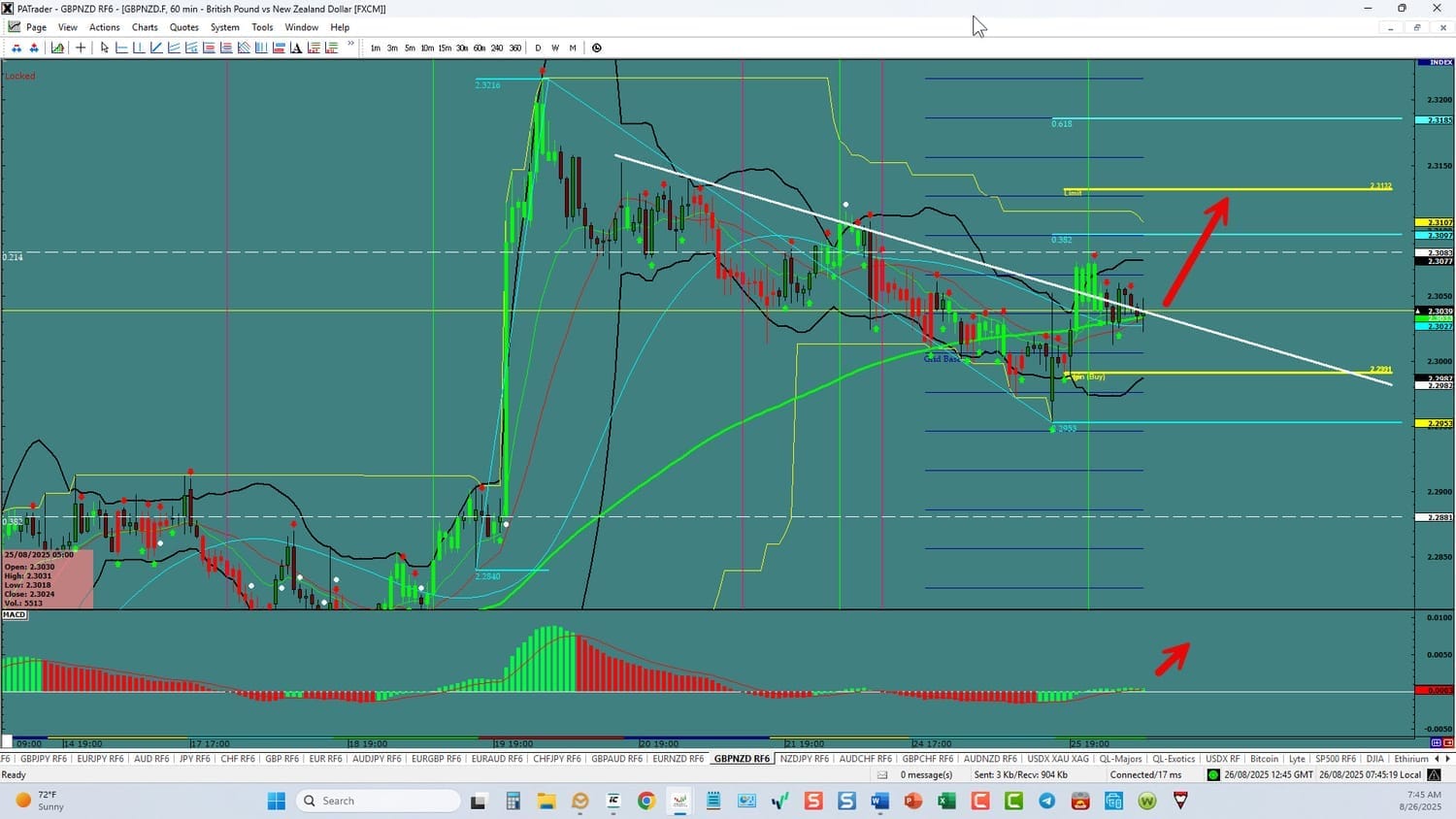Open the Quotes menu

[184, 27]
